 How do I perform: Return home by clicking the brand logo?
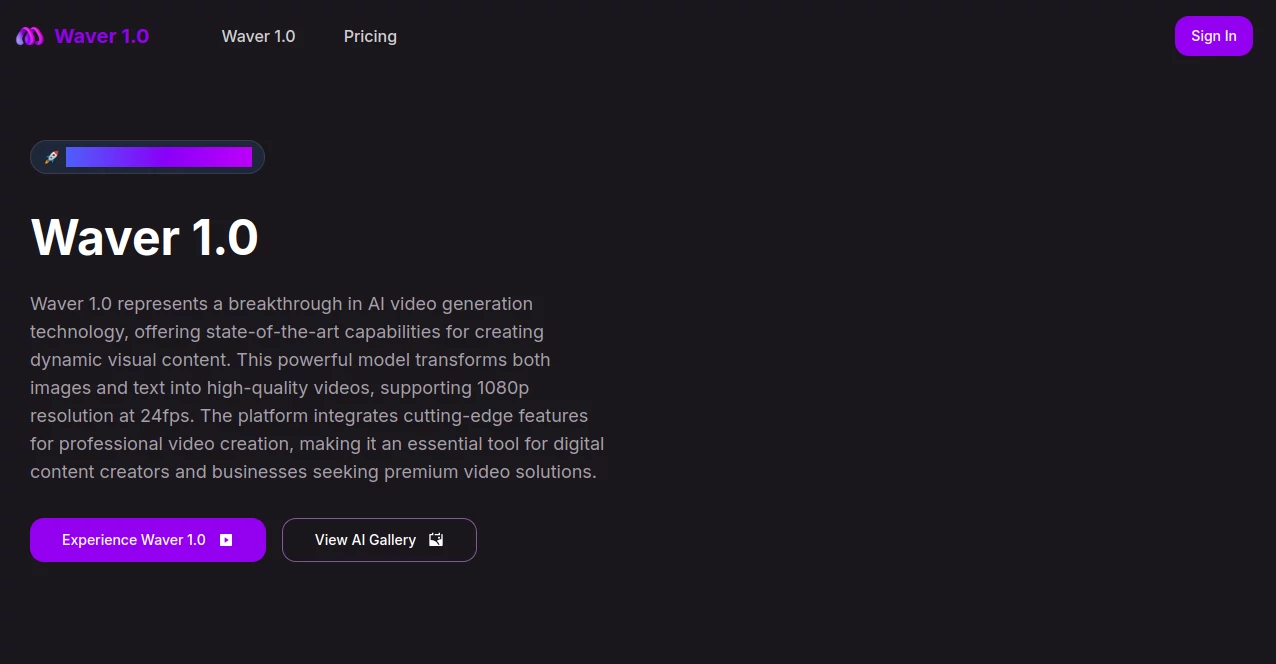coord(29,36)
